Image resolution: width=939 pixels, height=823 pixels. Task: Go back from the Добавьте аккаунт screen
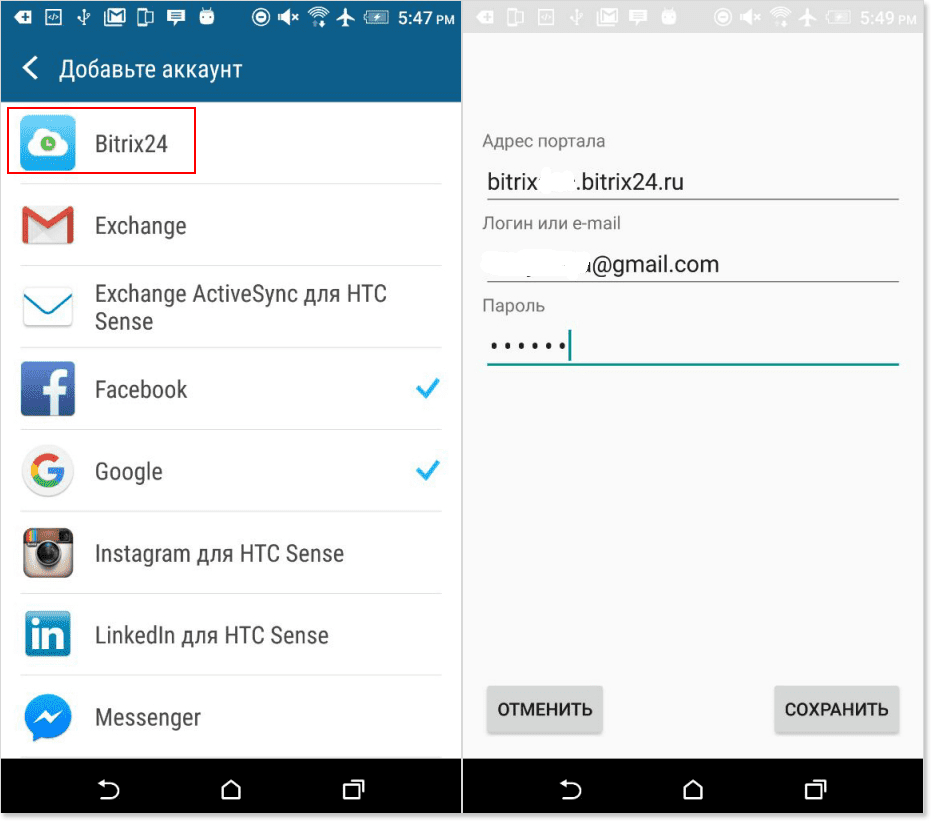[31, 68]
